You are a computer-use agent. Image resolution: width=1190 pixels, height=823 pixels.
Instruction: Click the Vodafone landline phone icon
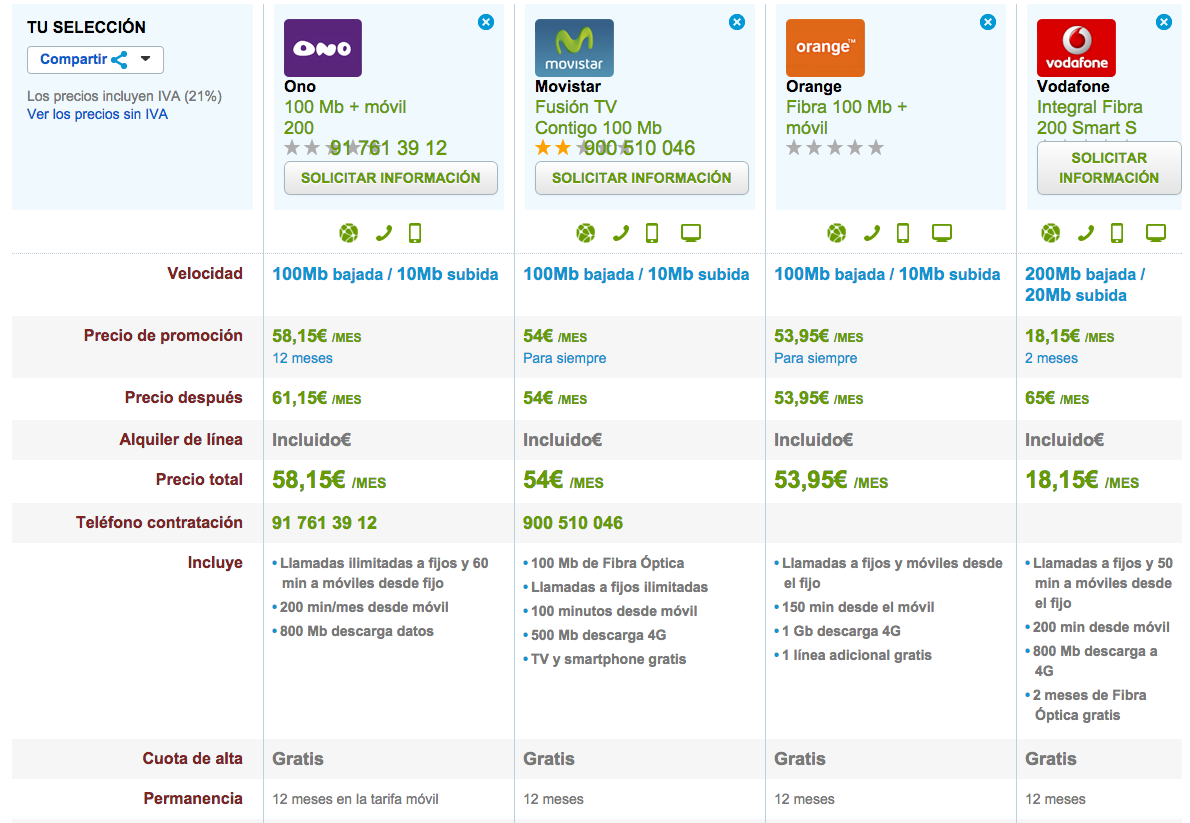tap(1086, 233)
